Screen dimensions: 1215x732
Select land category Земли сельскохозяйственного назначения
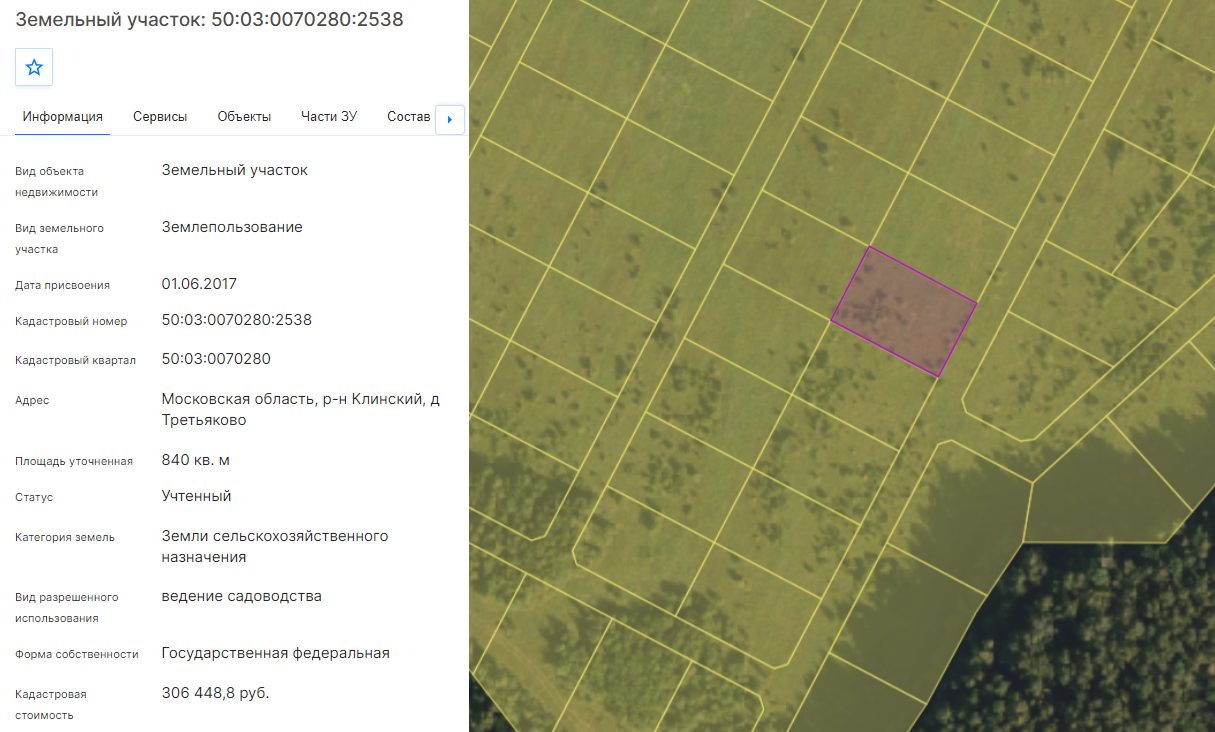275,546
